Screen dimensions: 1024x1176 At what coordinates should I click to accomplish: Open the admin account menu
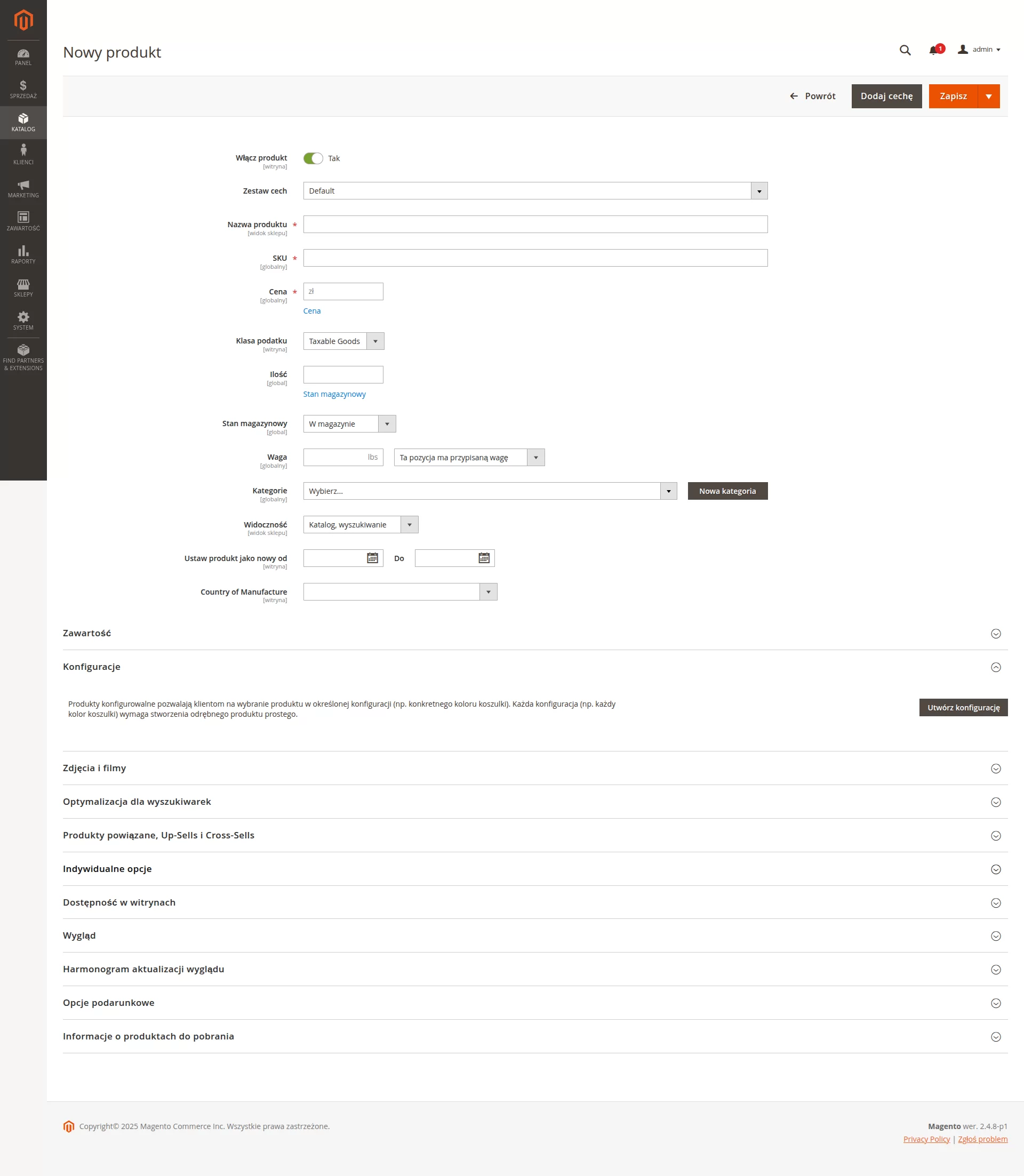click(x=979, y=50)
